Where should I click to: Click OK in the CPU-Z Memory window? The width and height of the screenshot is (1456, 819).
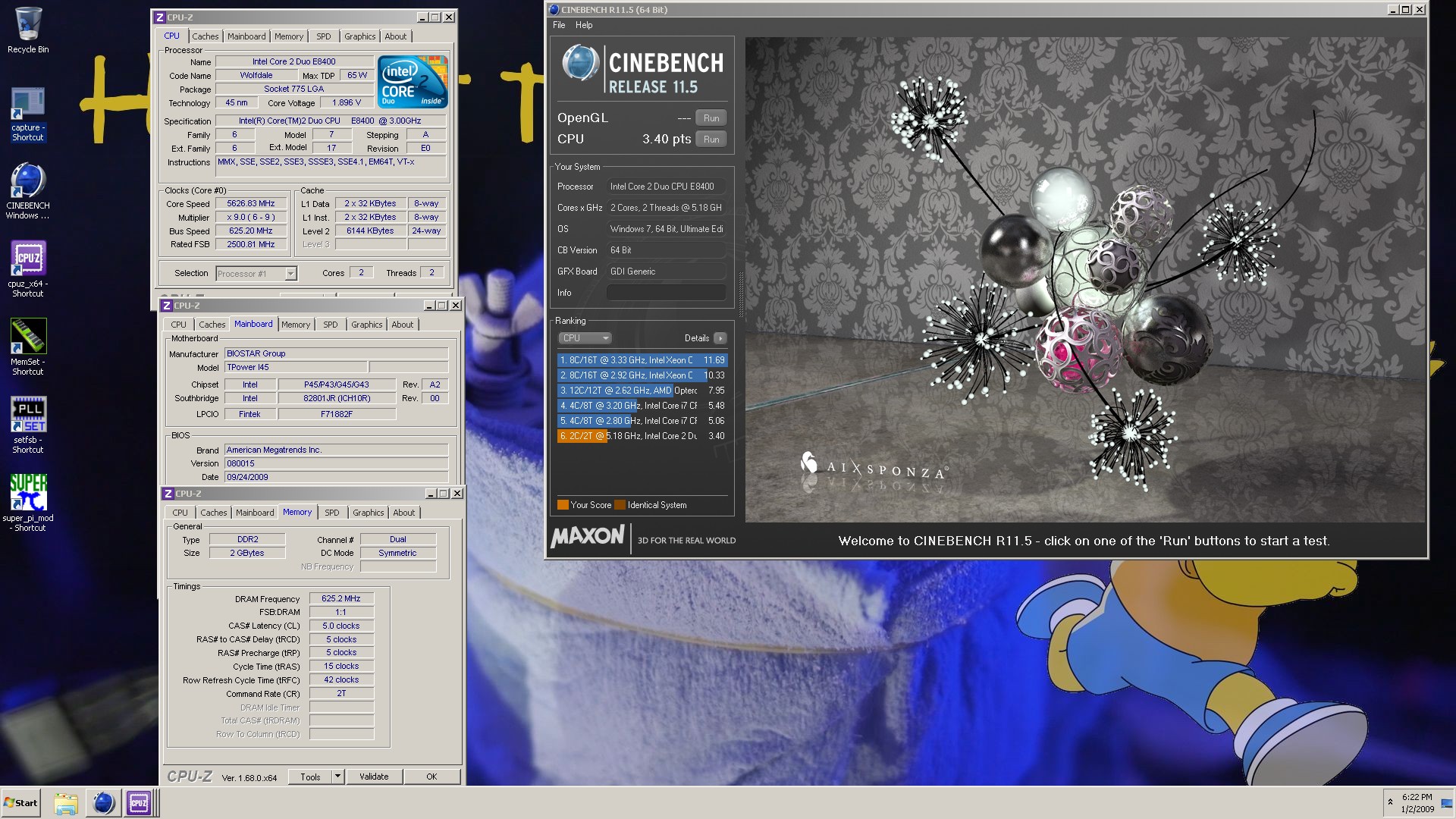point(431,777)
